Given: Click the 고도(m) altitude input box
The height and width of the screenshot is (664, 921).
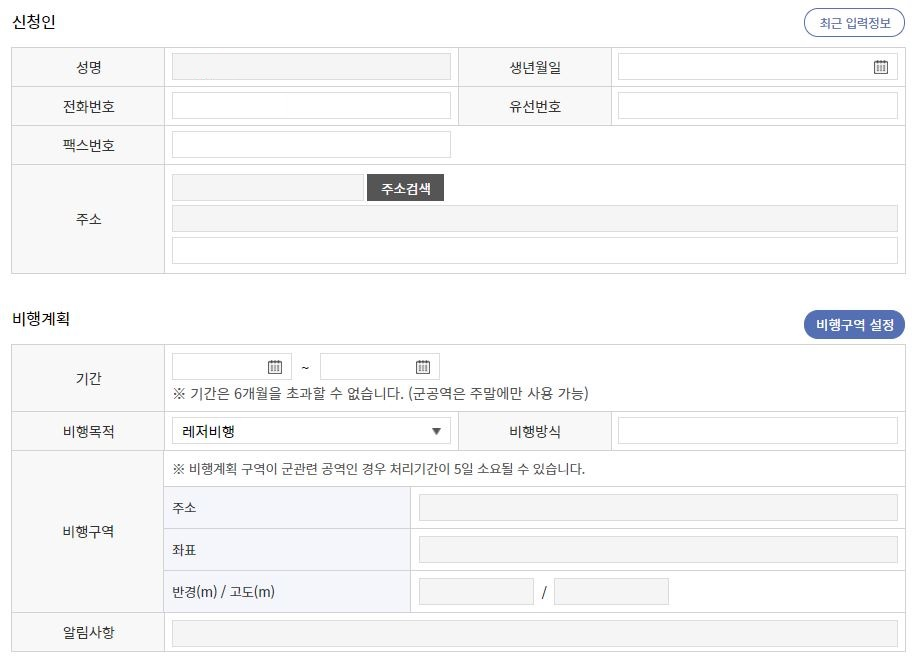Looking at the screenshot, I should pyautogui.click(x=611, y=592).
